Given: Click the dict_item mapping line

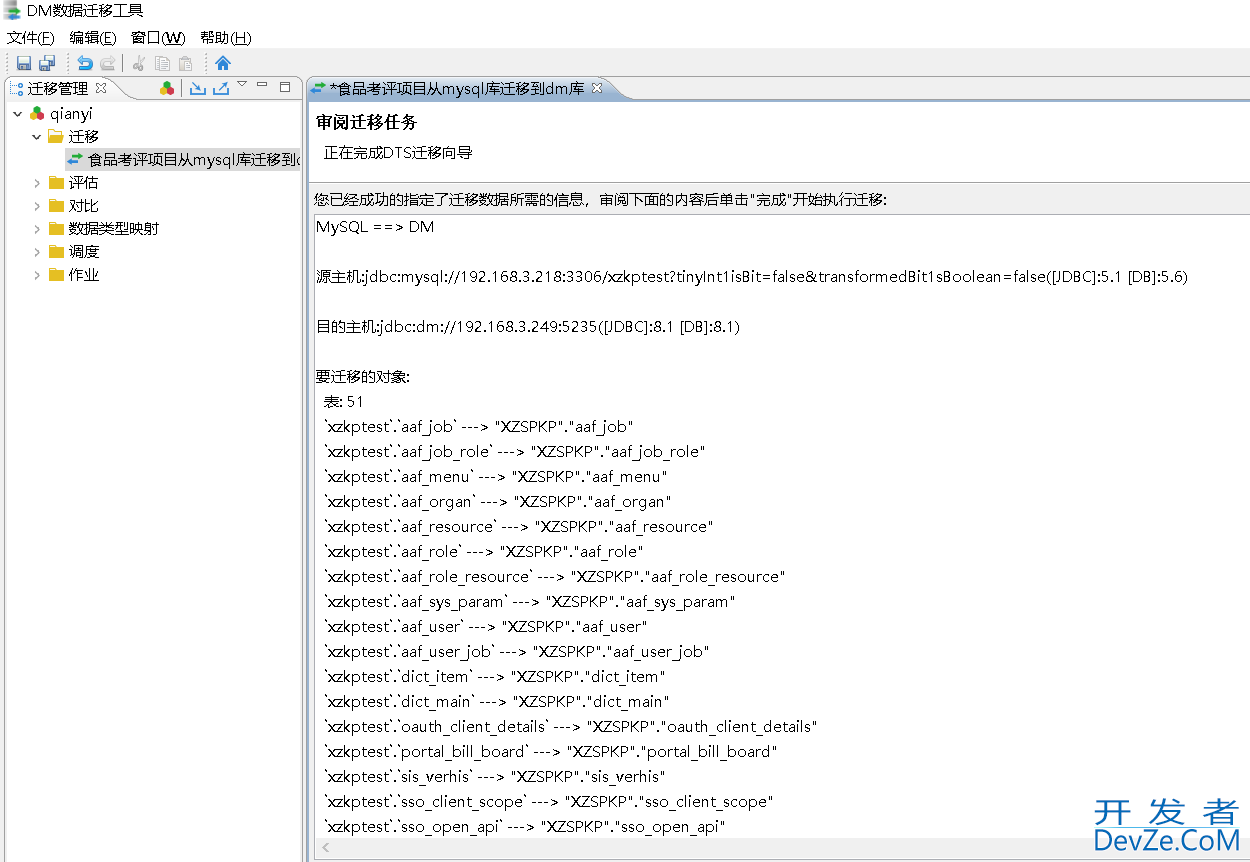Looking at the screenshot, I should click(x=495, y=677).
